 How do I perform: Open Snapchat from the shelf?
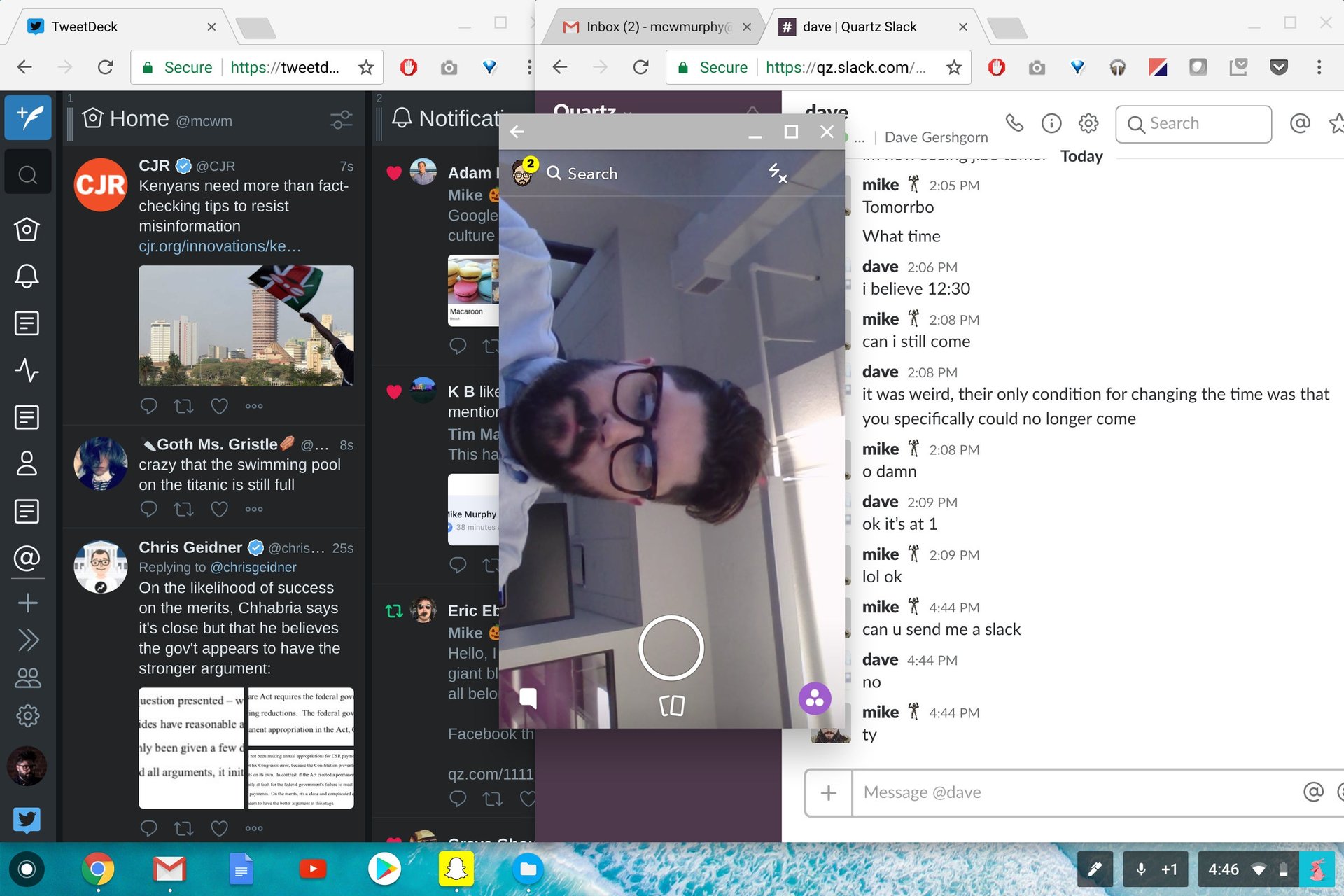pyautogui.click(x=456, y=869)
